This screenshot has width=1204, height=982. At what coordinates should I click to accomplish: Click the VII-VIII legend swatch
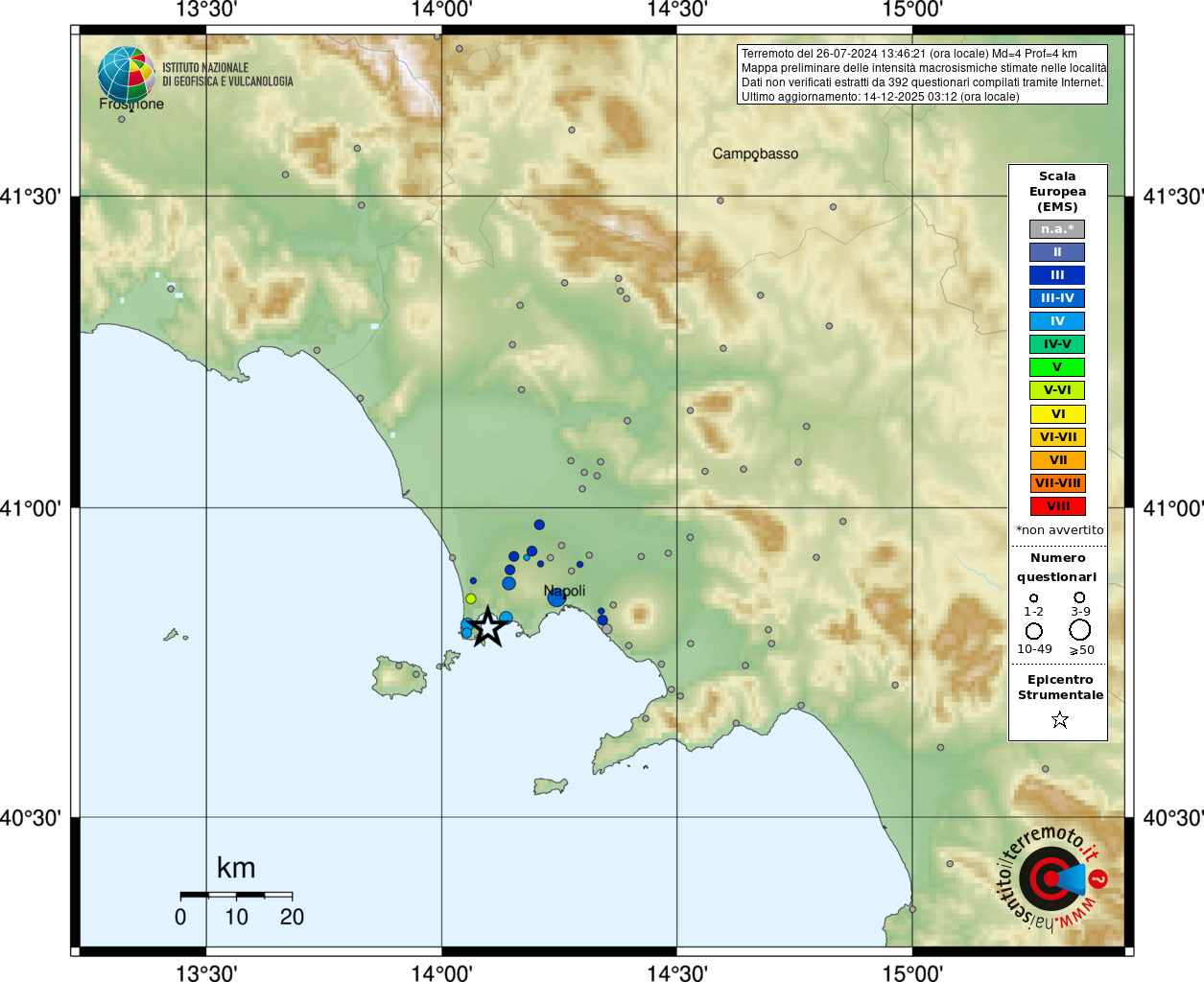click(x=1057, y=483)
